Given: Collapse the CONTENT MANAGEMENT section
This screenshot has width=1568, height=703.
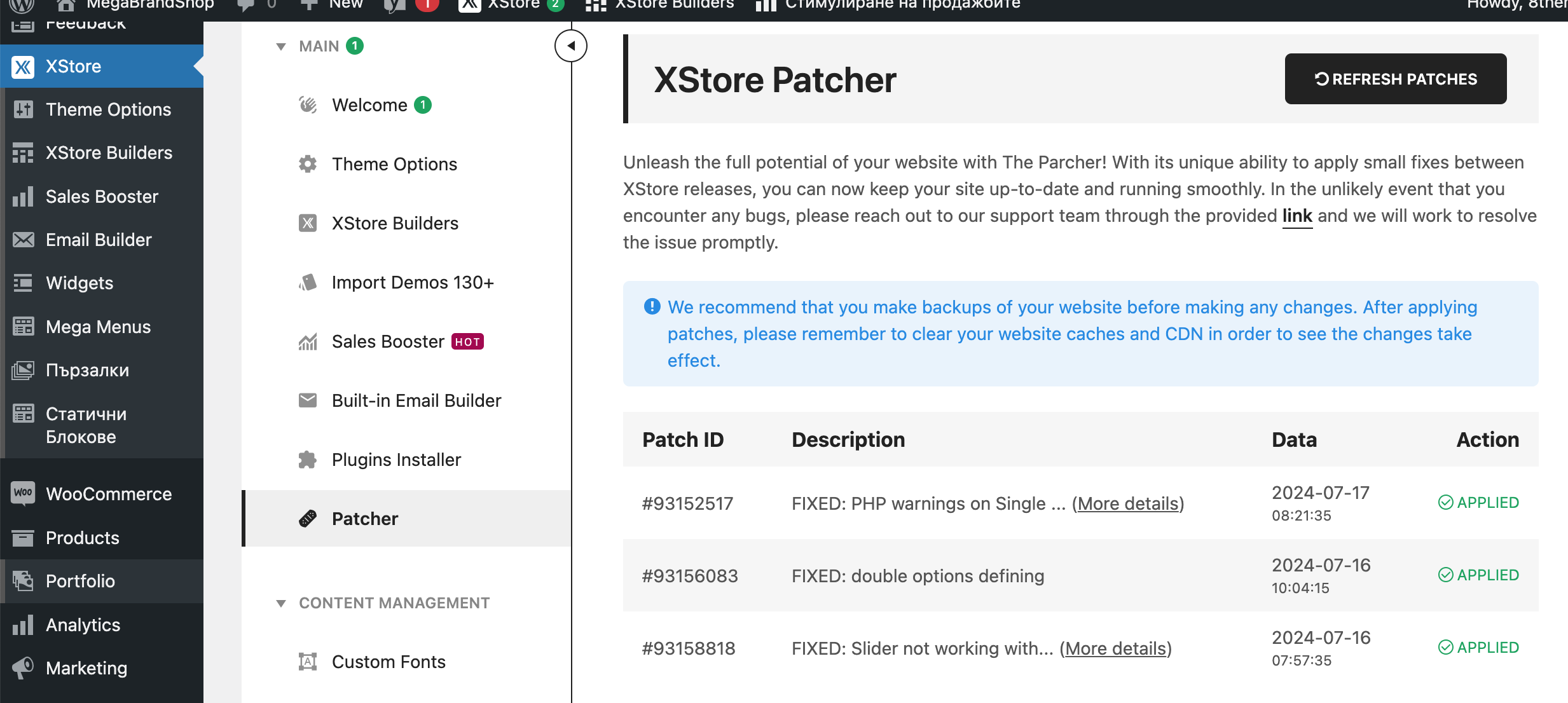Looking at the screenshot, I should click(x=281, y=603).
